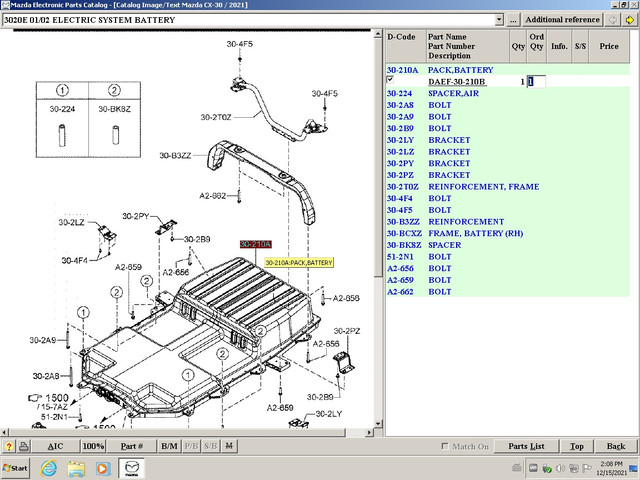Click the Additional reference button
640x480 pixels.
click(562, 20)
